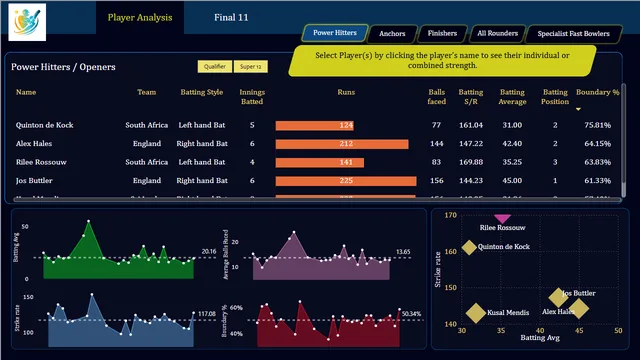Click Left hand Bat in Rossouw's row
This screenshot has width=640, height=360.
pos(202,162)
